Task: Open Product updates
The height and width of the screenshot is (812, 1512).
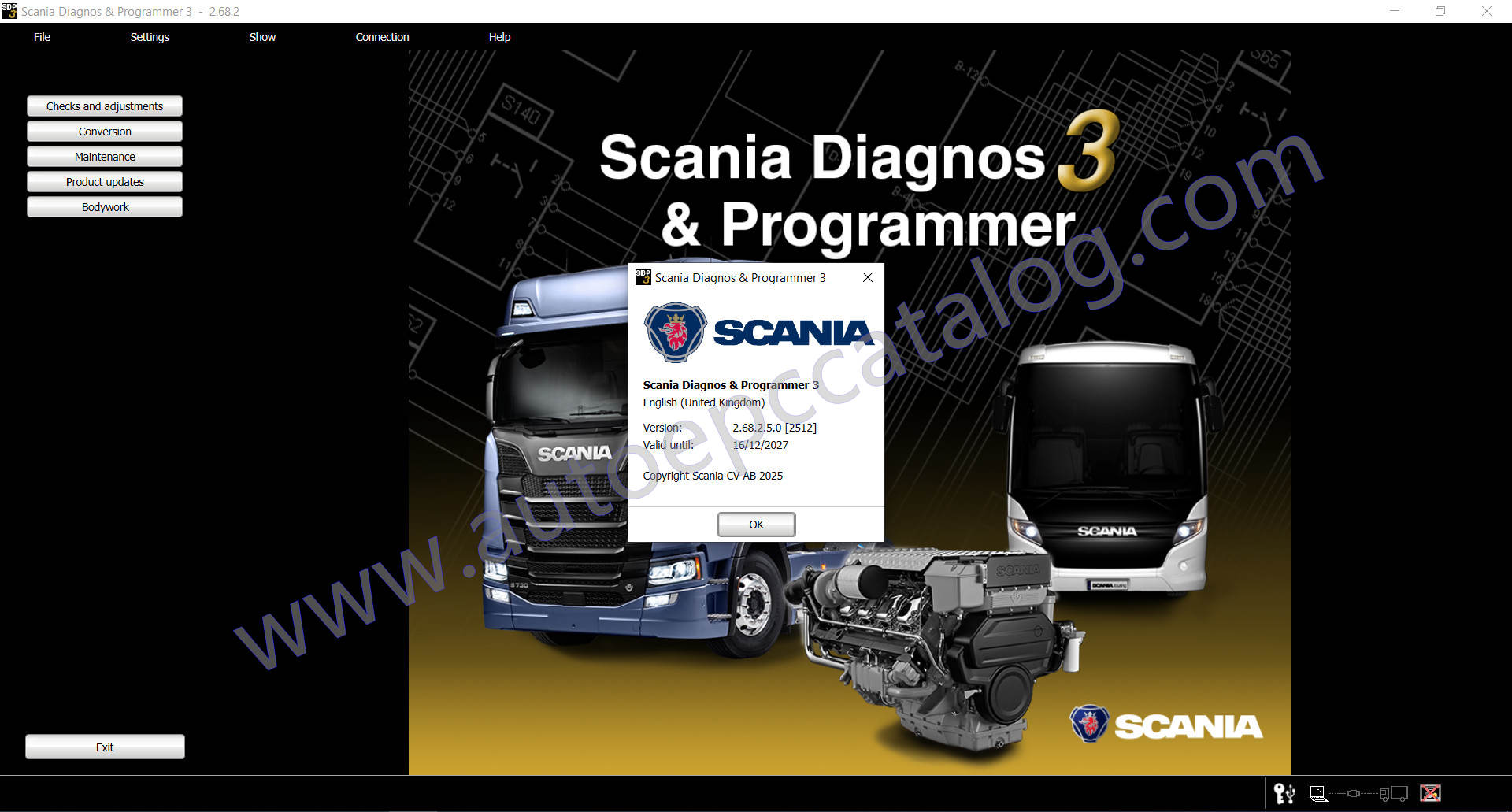Action: (105, 181)
